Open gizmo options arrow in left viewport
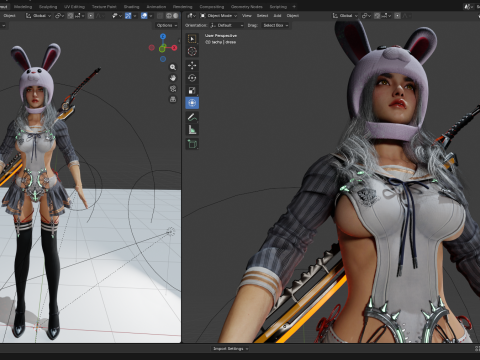Image resolution: width=480 pixels, height=360 pixels. pos(135,16)
